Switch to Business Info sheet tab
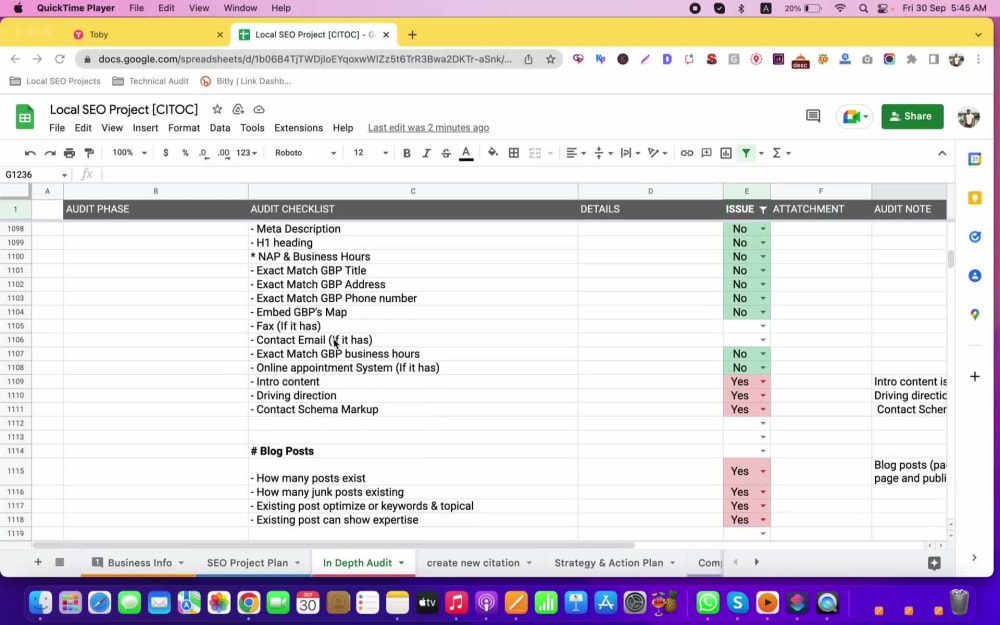This screenshot has height=625, width=1000. coord(140,562)
